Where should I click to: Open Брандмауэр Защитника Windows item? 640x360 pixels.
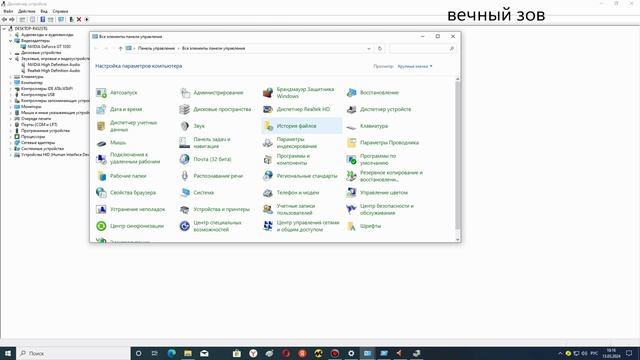[299, 93]
